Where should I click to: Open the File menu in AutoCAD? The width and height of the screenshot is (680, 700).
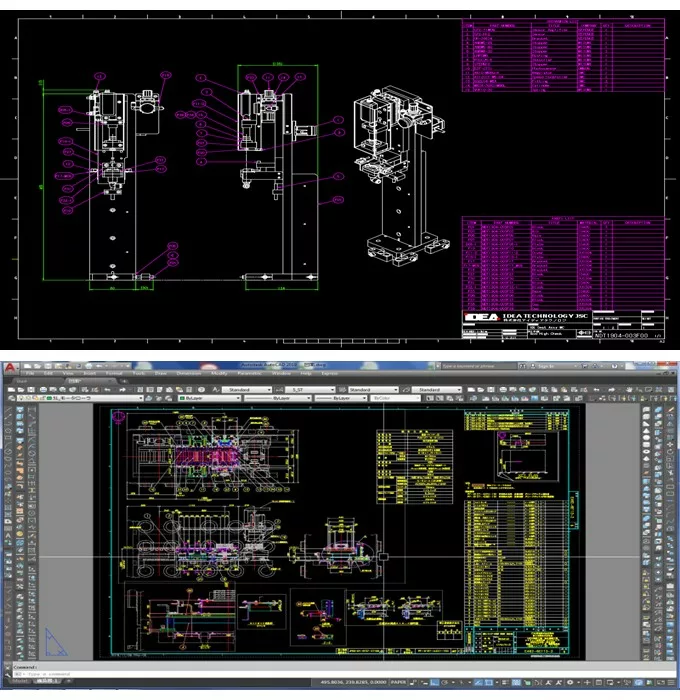30,373
